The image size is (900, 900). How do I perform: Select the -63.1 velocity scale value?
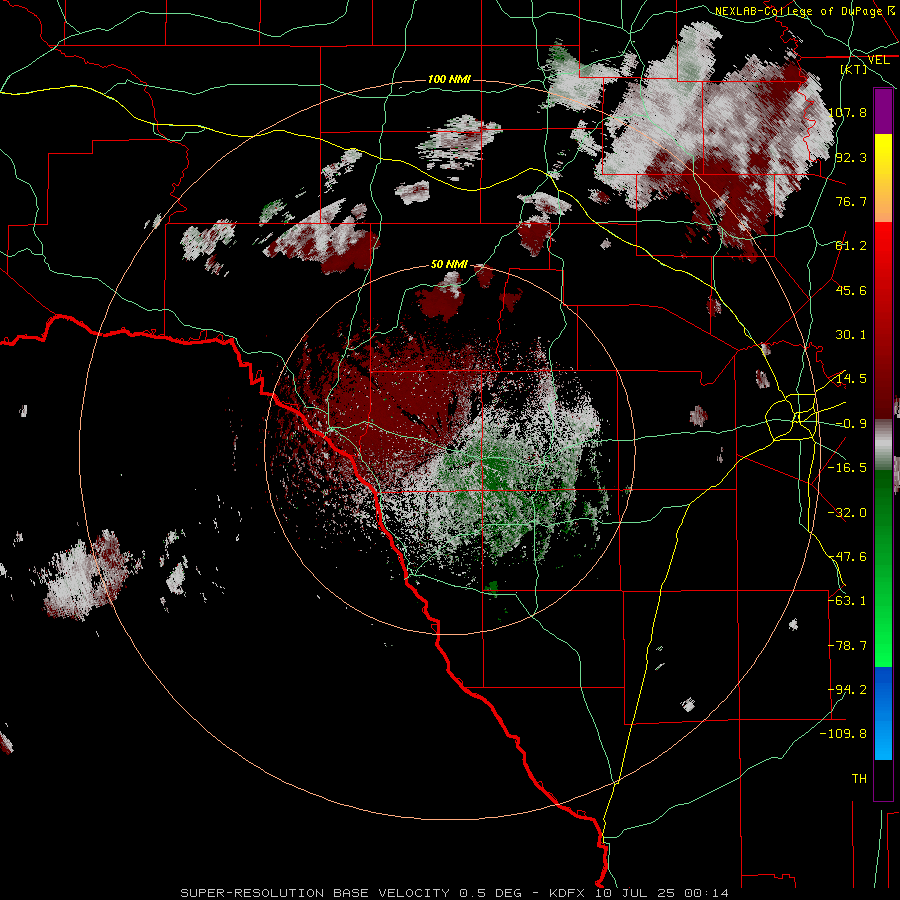tap(847, 601)
